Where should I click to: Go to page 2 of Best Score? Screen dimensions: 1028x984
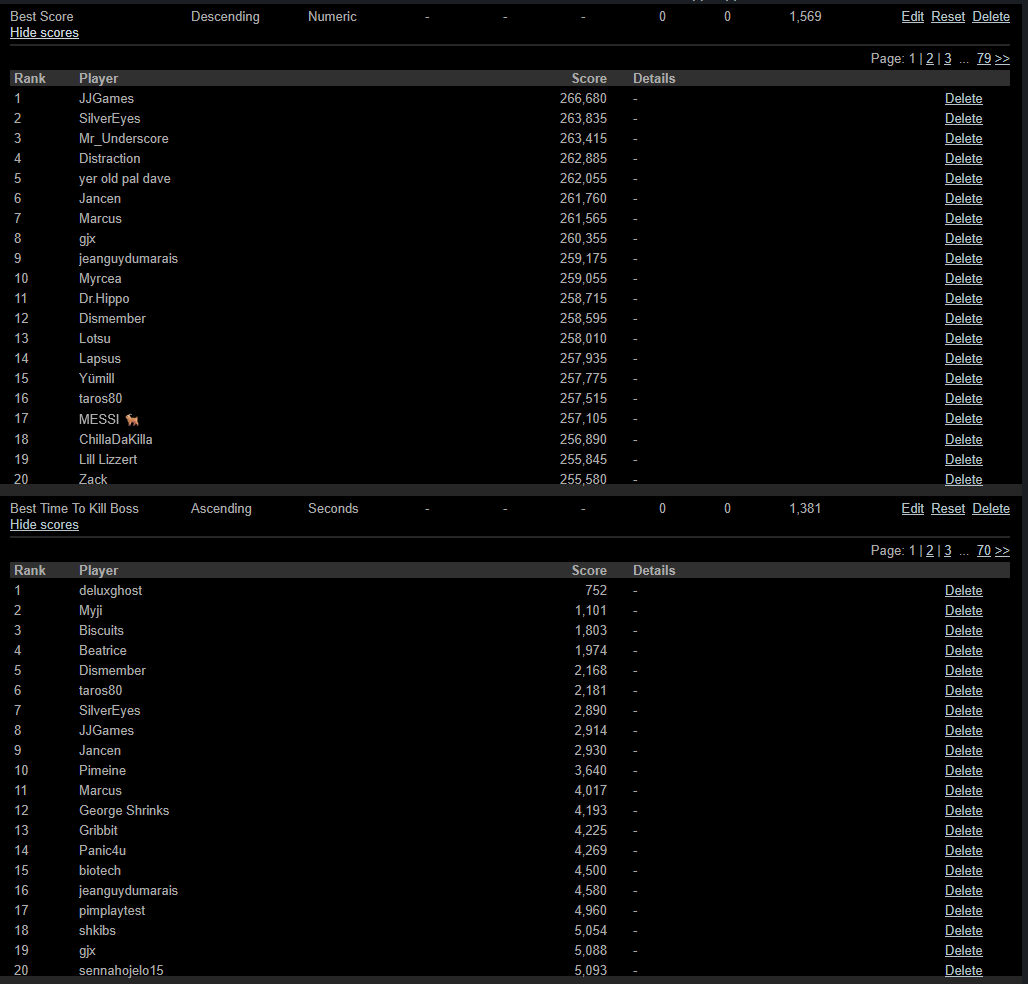[929, 59]
